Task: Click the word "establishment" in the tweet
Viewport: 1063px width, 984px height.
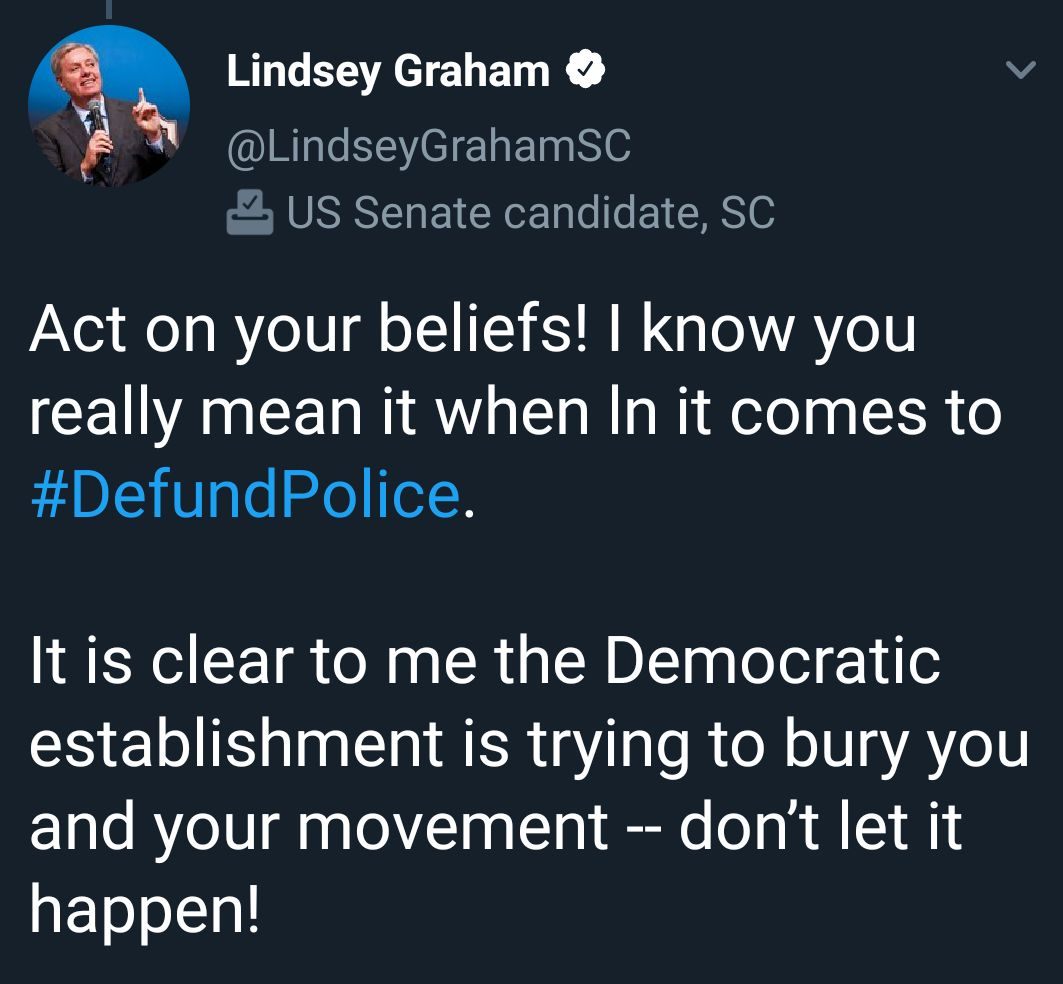Action: (x=236, y=745)
